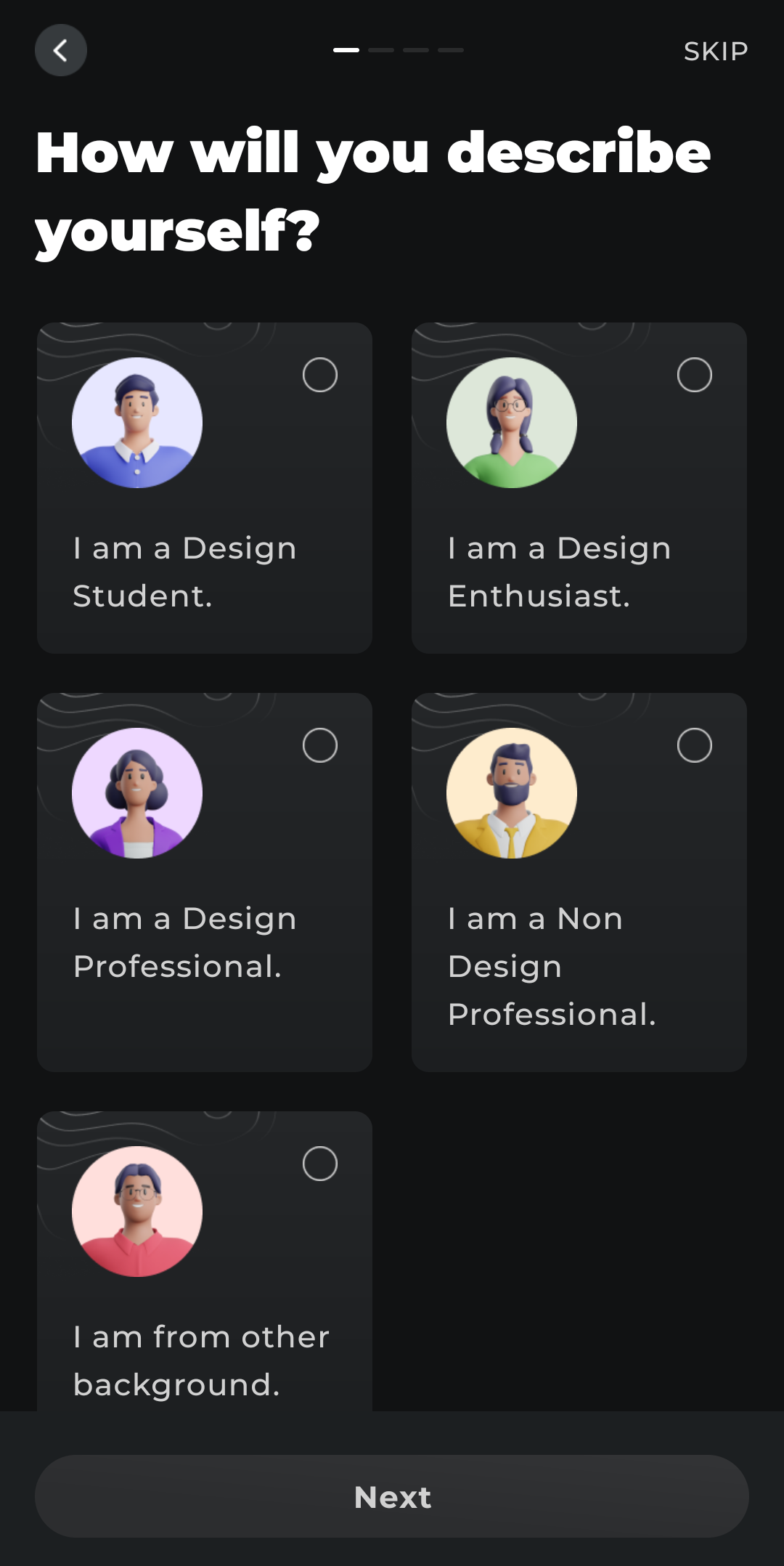Go to the third progress step indicator
Screen dimensions: 784x1566
point(416,50)
